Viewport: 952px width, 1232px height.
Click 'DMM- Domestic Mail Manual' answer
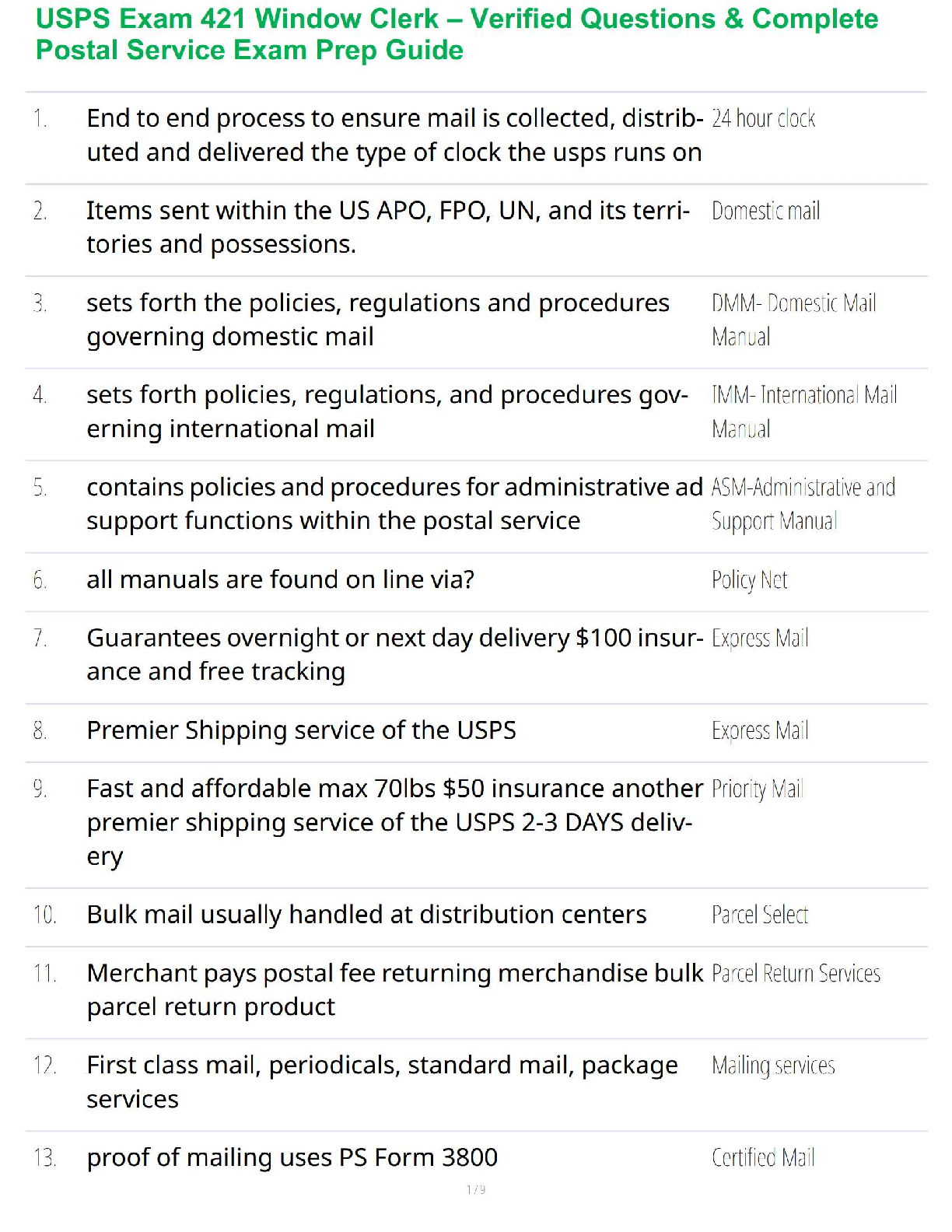793,319
